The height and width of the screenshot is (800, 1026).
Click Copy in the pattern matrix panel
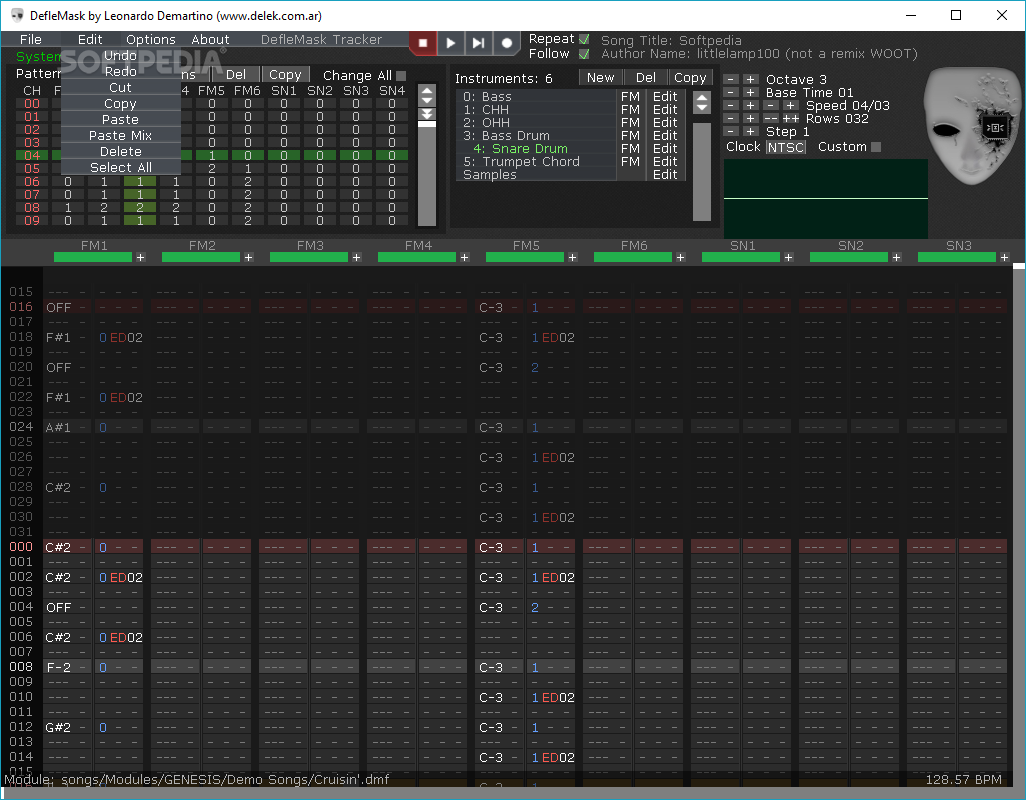tap(285, 75)
